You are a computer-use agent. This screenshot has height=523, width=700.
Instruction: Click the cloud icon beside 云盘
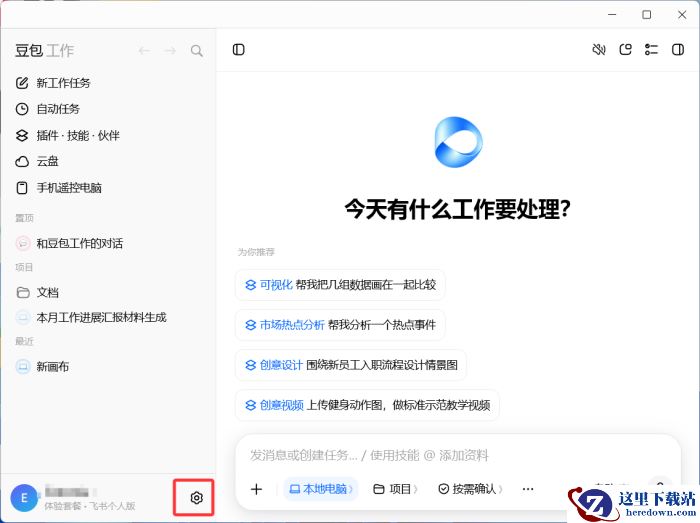coord(22,162)
